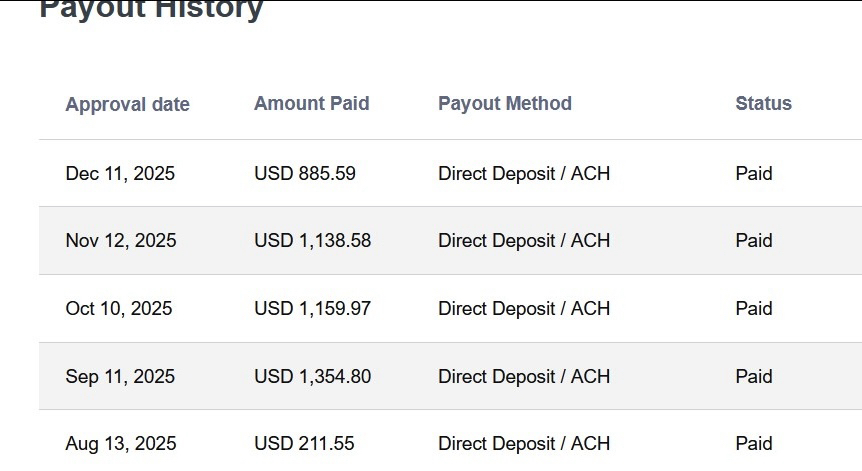Screen dimensions: 862x471
Task: Click the Amount Paid column header
Action: coord(311,103)
